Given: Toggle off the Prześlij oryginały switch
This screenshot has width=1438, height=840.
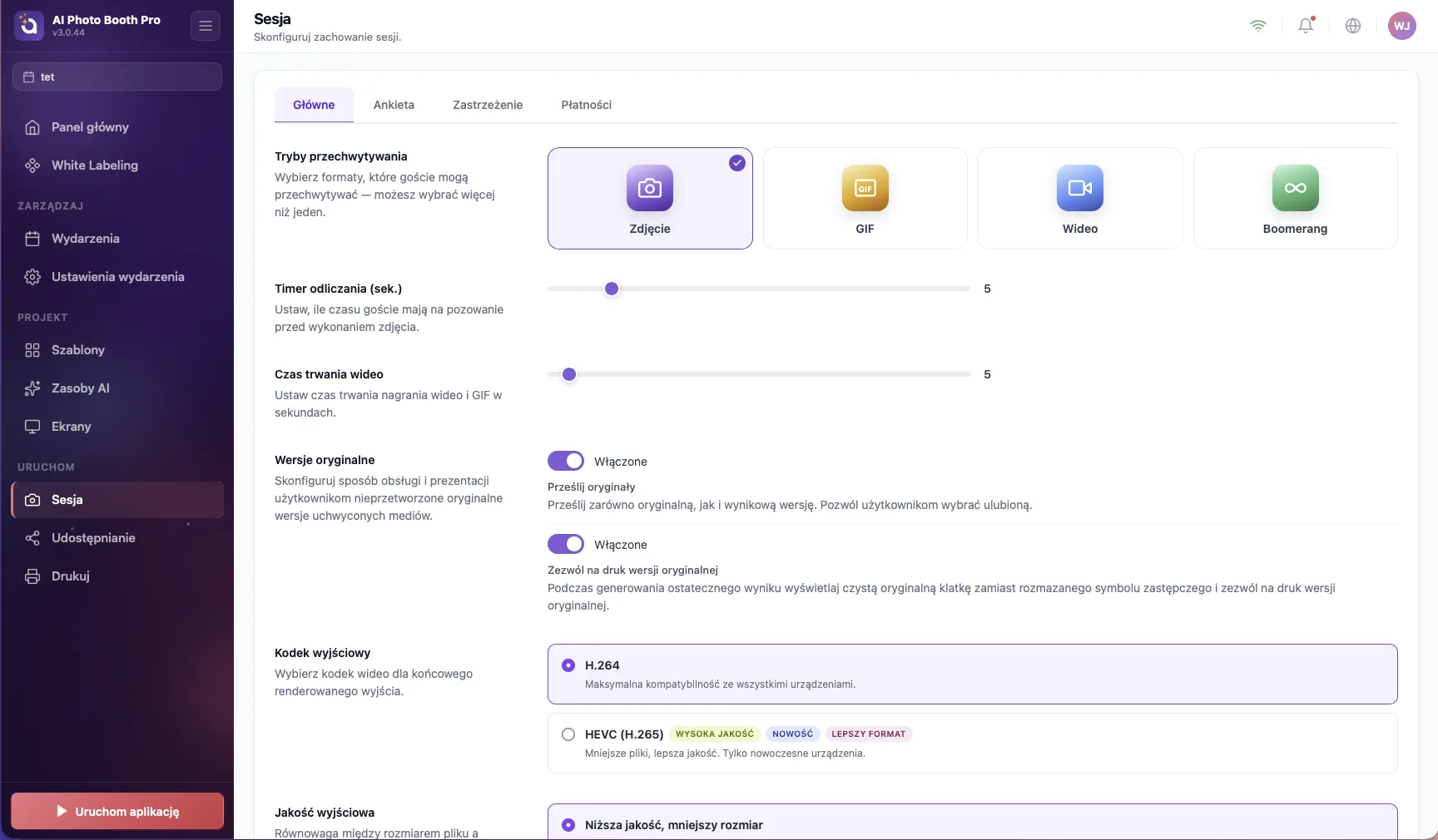Looking at the screenshot, I should pyautogui.click(x=566, y=461).
